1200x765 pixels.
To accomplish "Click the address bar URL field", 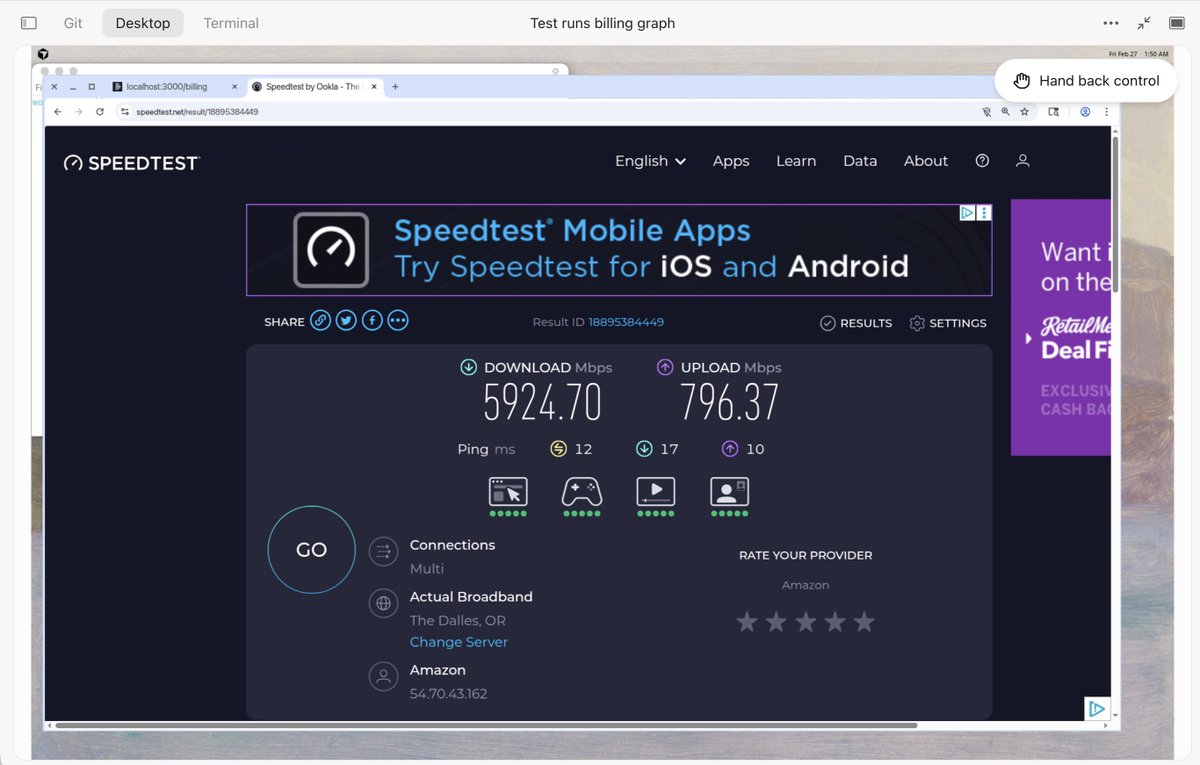I will (550, 112).
